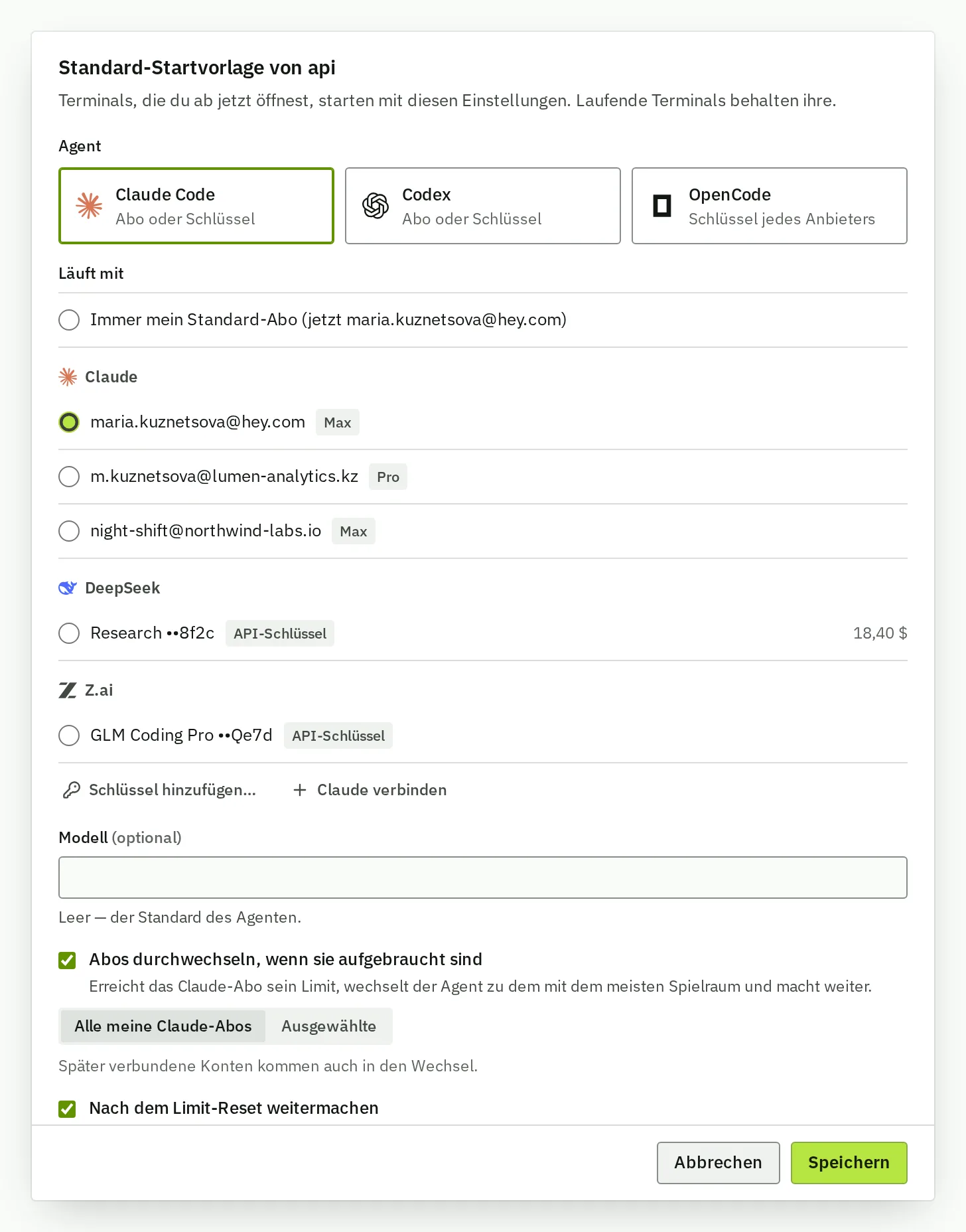Click the Abbrechen button
Viewport: 966px width, 1232px height.
(x=718, y=1163)
